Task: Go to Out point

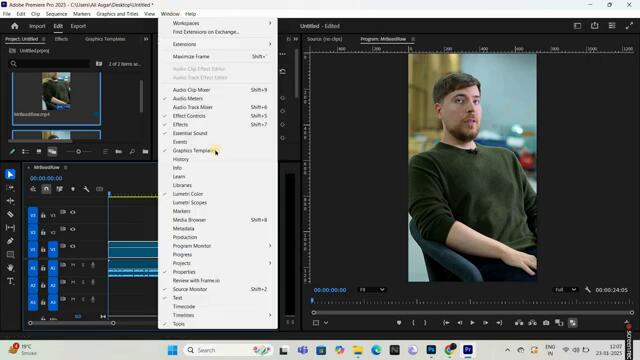Action: click(x=499, y=322)
